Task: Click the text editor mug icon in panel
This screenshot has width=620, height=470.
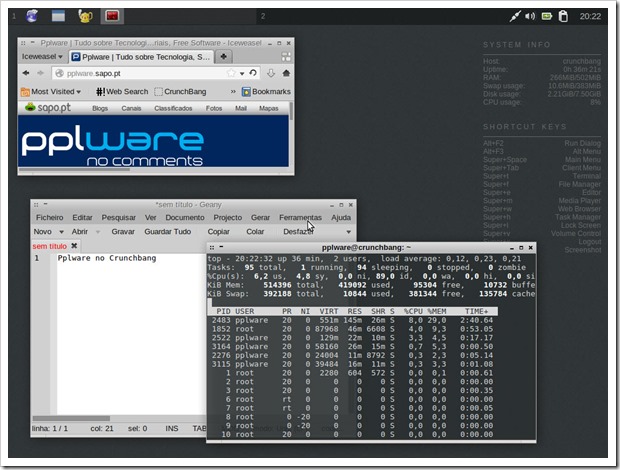Action: pos(85,16)
